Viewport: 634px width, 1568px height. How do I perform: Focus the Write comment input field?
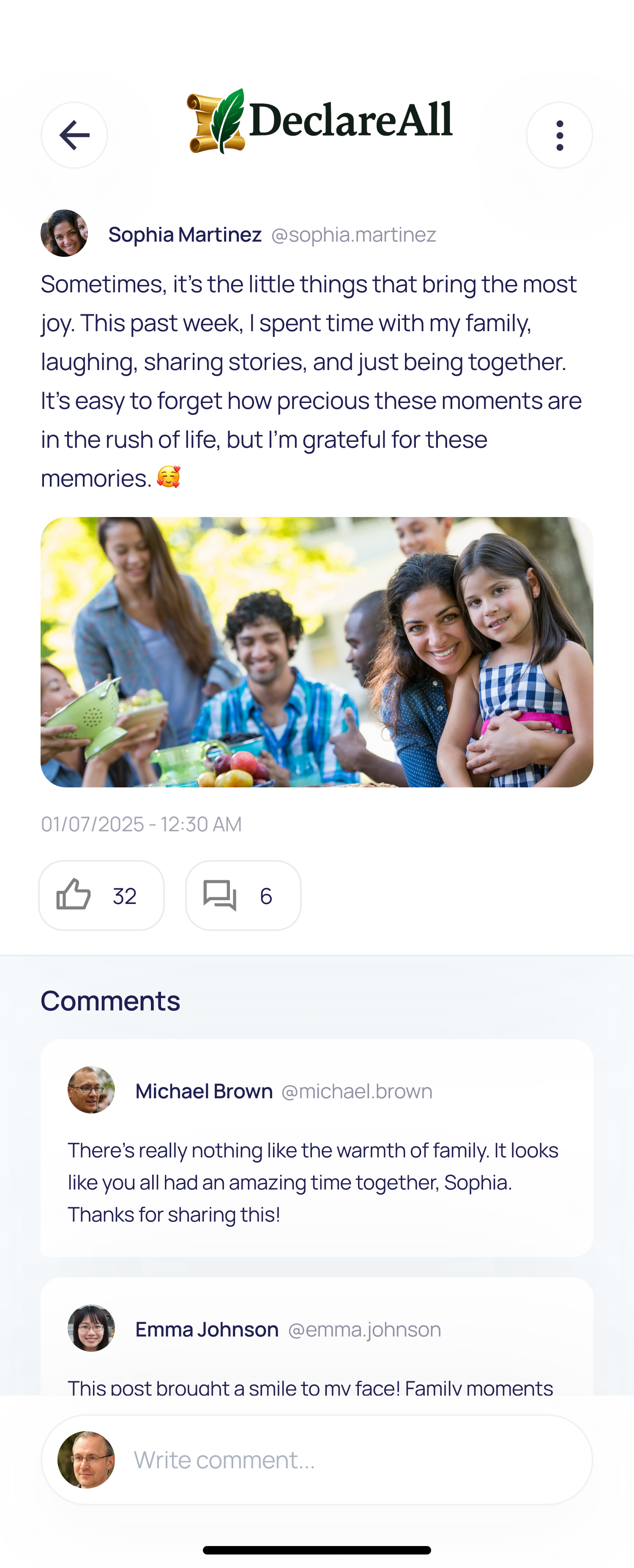317,1460
